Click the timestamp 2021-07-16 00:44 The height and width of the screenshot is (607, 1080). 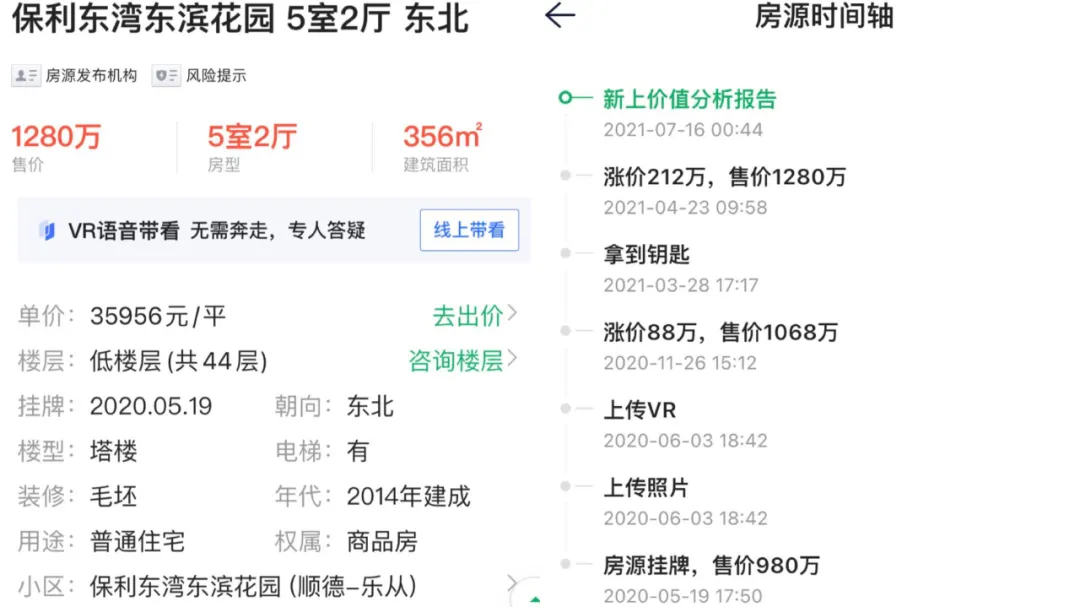point(683,130)
